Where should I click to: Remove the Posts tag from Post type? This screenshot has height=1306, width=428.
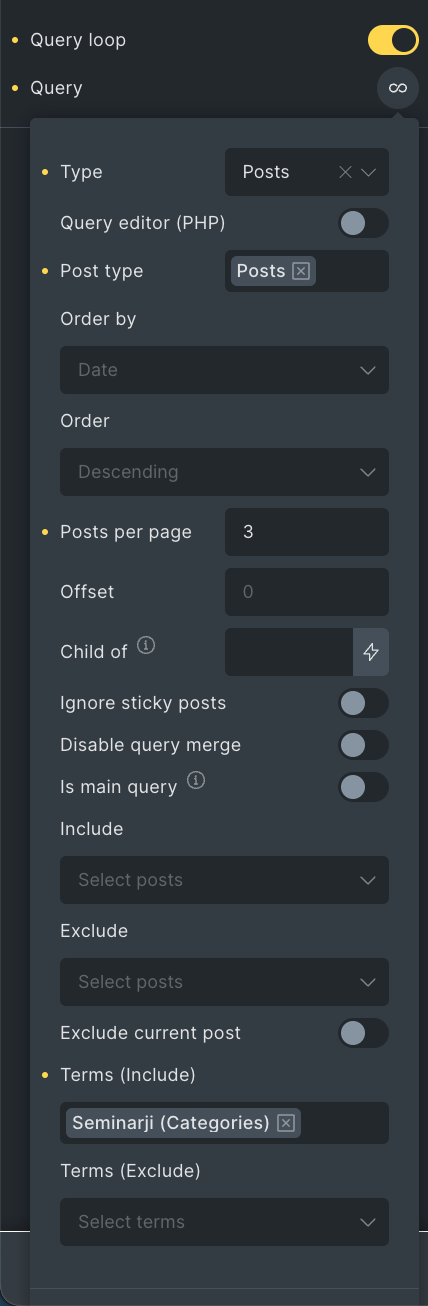tap(301, 271)
